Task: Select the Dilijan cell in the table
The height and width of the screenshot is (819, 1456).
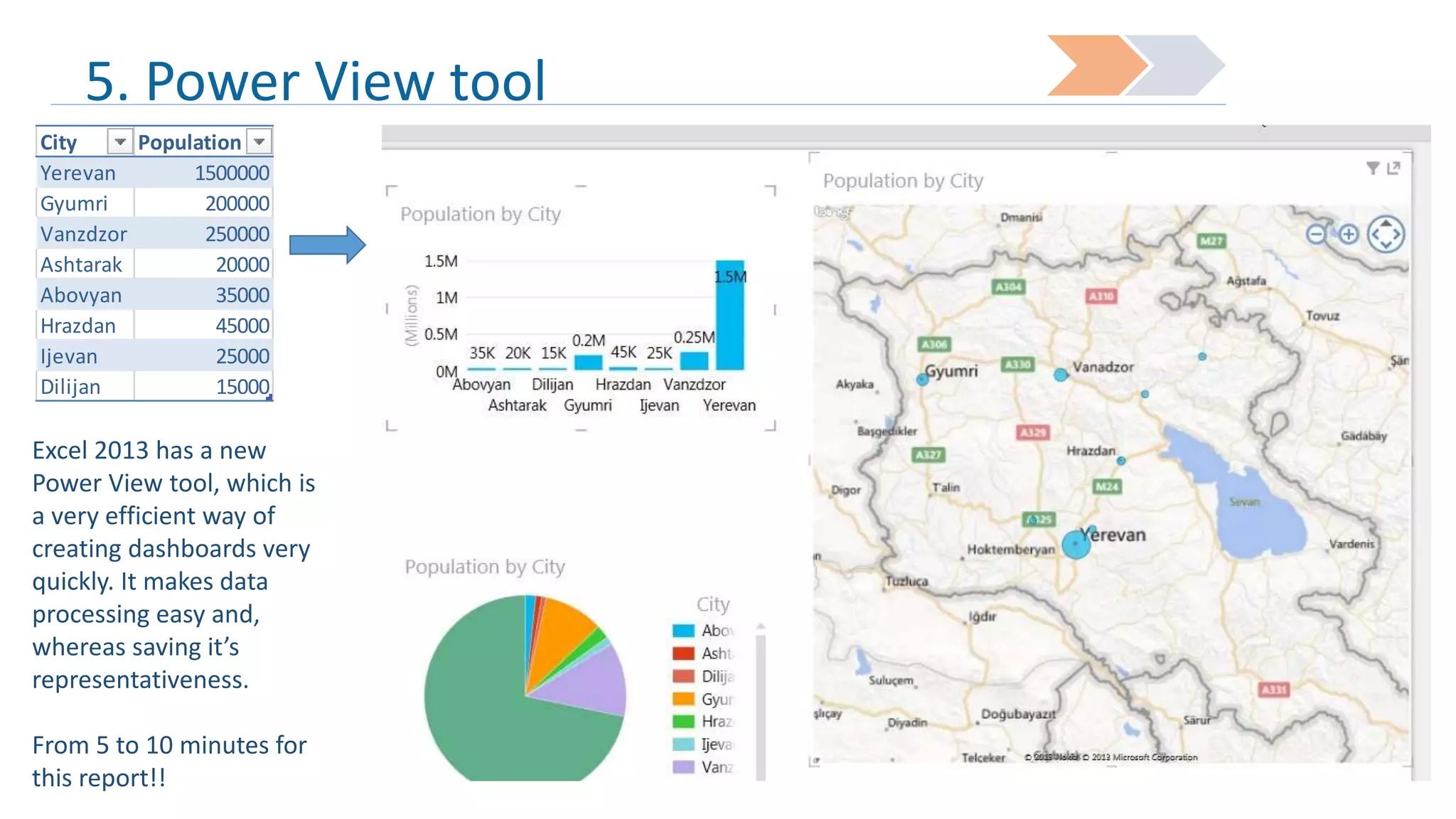Action: [85, 387]
